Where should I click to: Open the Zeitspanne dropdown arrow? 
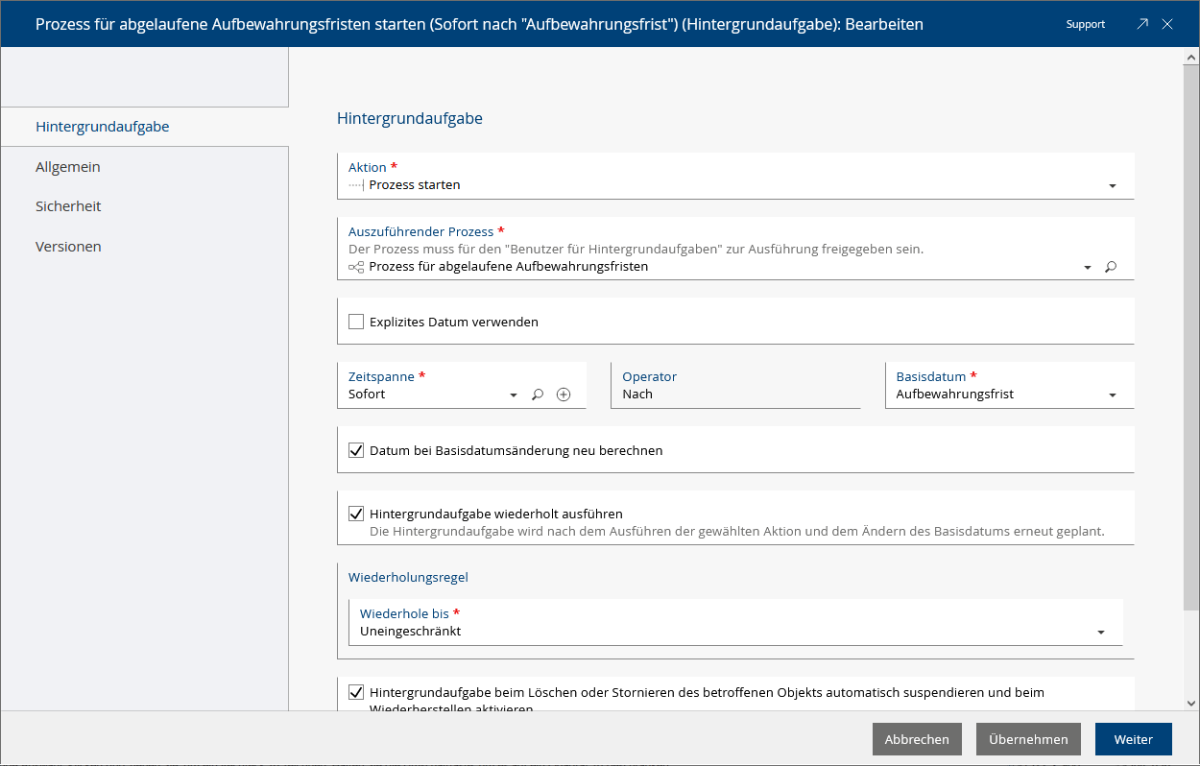514,395
